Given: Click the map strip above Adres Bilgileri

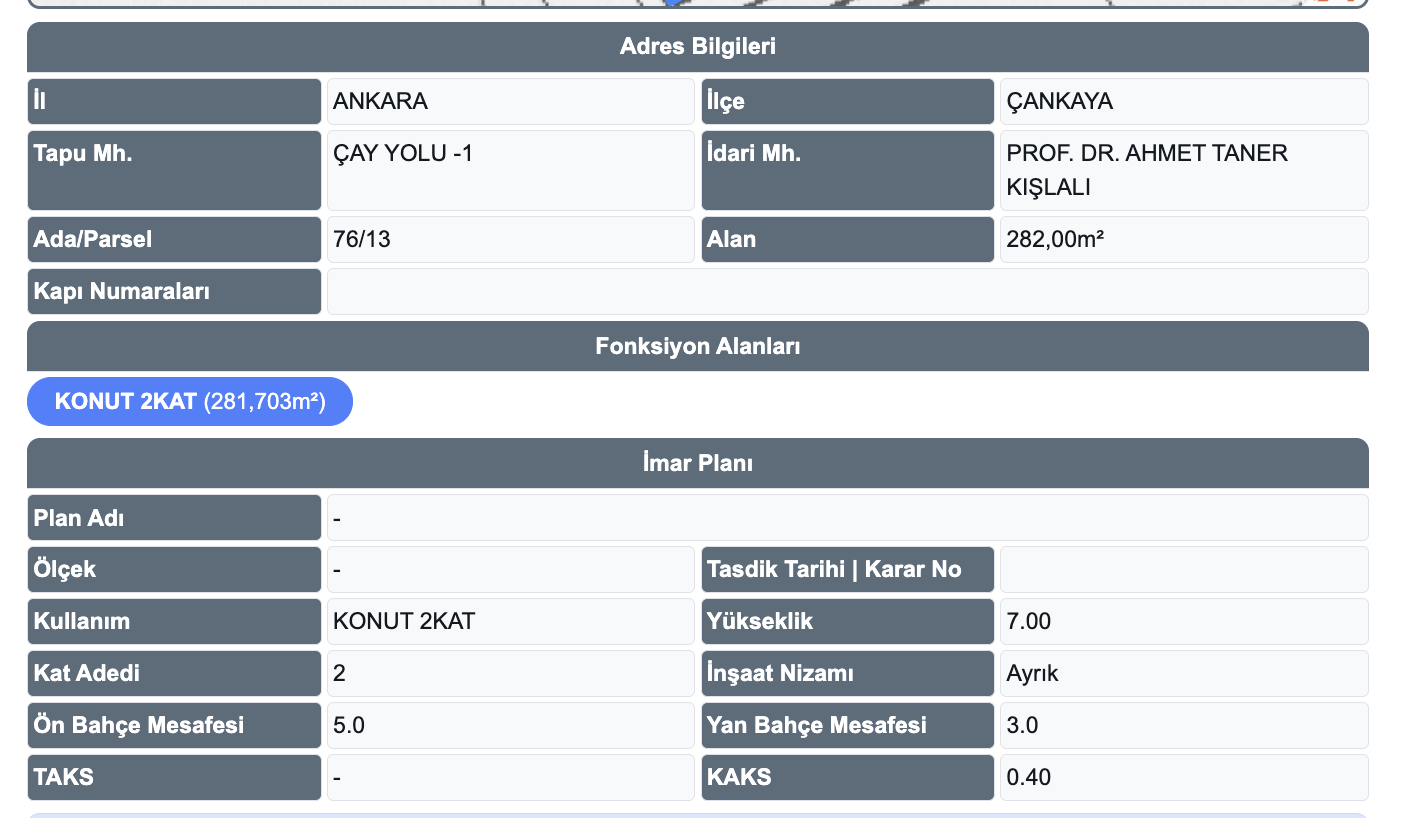Looking at the screenshot, I should coord(697,3).
